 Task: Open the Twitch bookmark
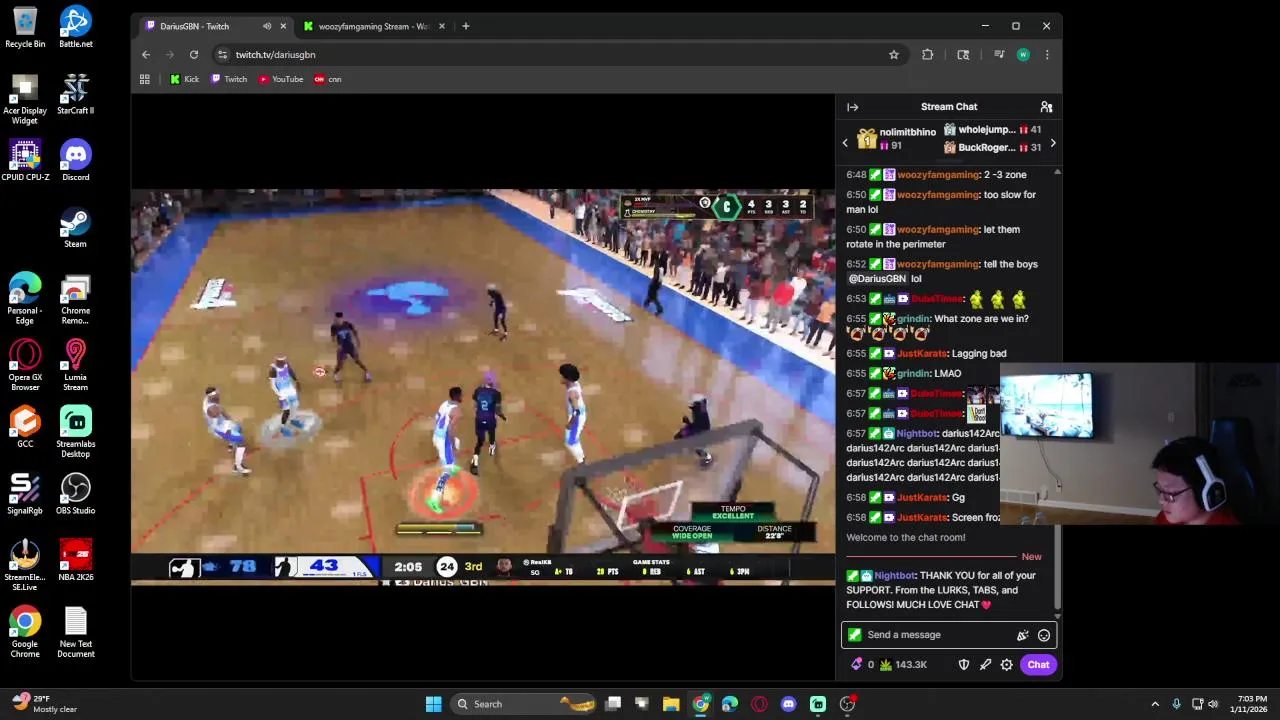tap(229, 79)
